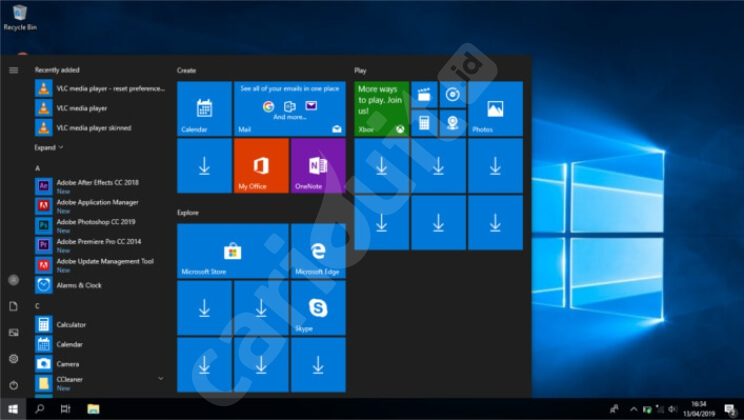Open the small Calculator tile in Play group
744x420 pixels.
pos(424,123)
